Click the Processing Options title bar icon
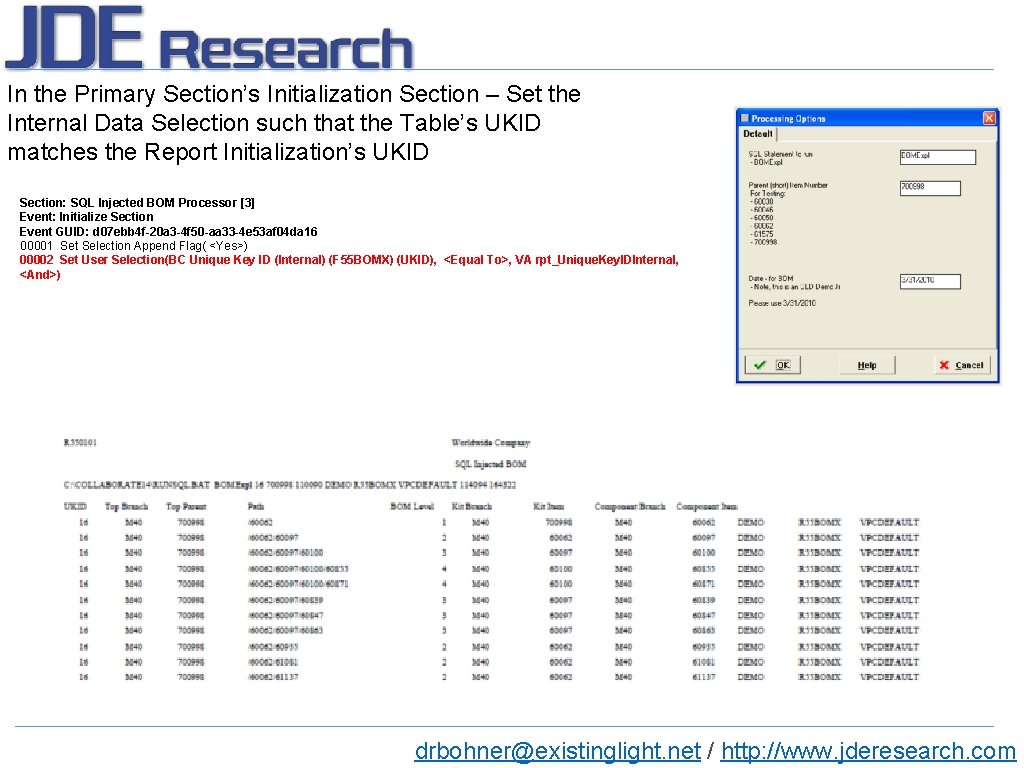The width and height of the screenshot is (1024, 768). pyautogui.click(x=744, y=118)
